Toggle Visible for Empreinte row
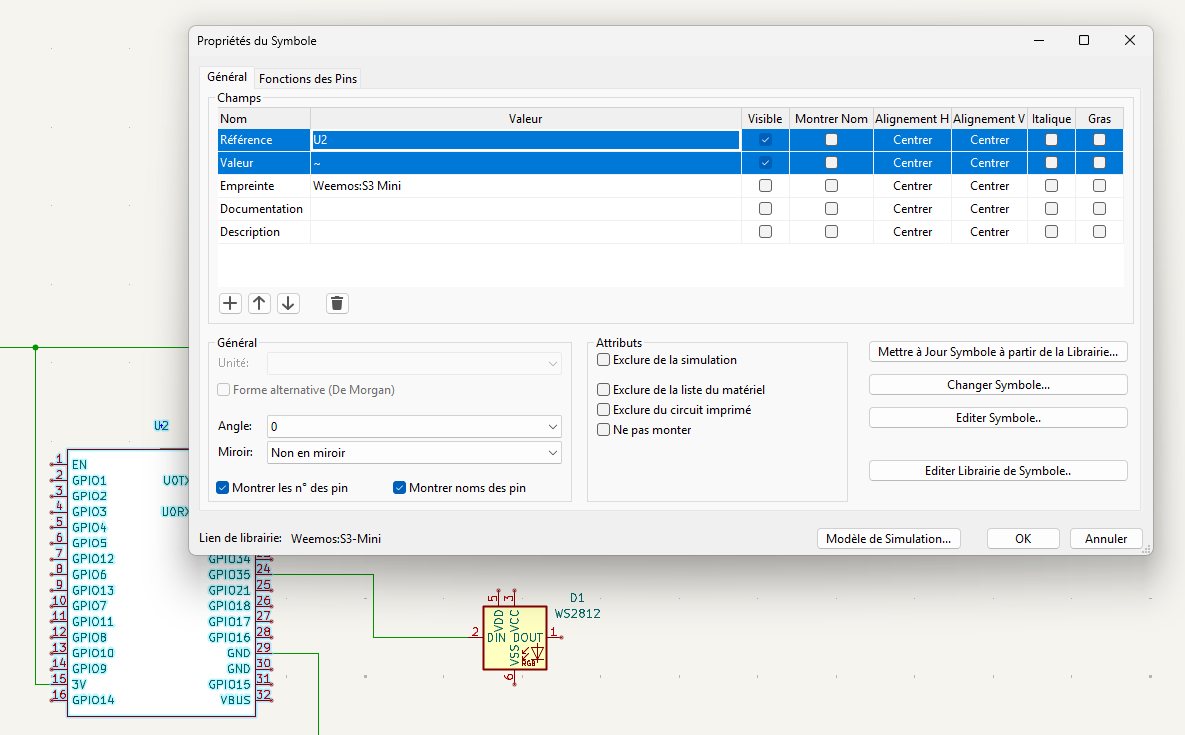The height and width of the screenshot is (735, 1185). pos(766,186)
